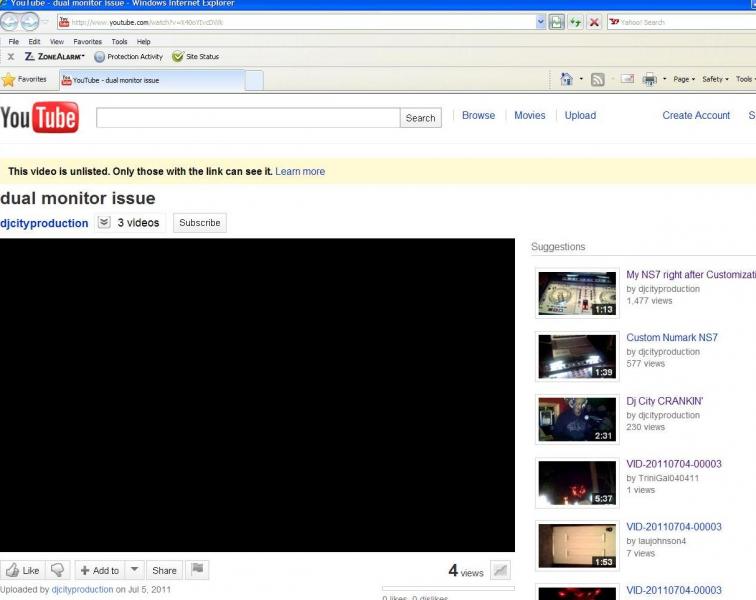Click the black video player area
Screen dimensions: 756x600
[257, 395]
